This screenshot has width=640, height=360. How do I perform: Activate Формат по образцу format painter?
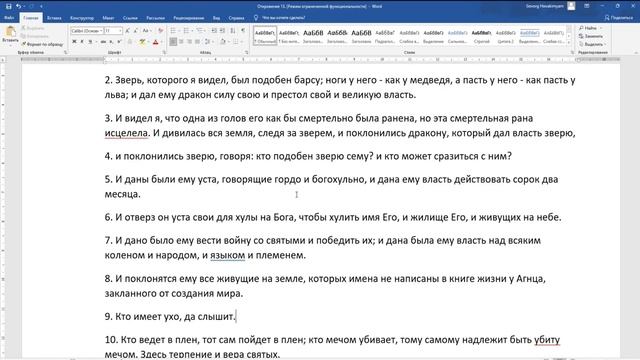click(42, 44)
